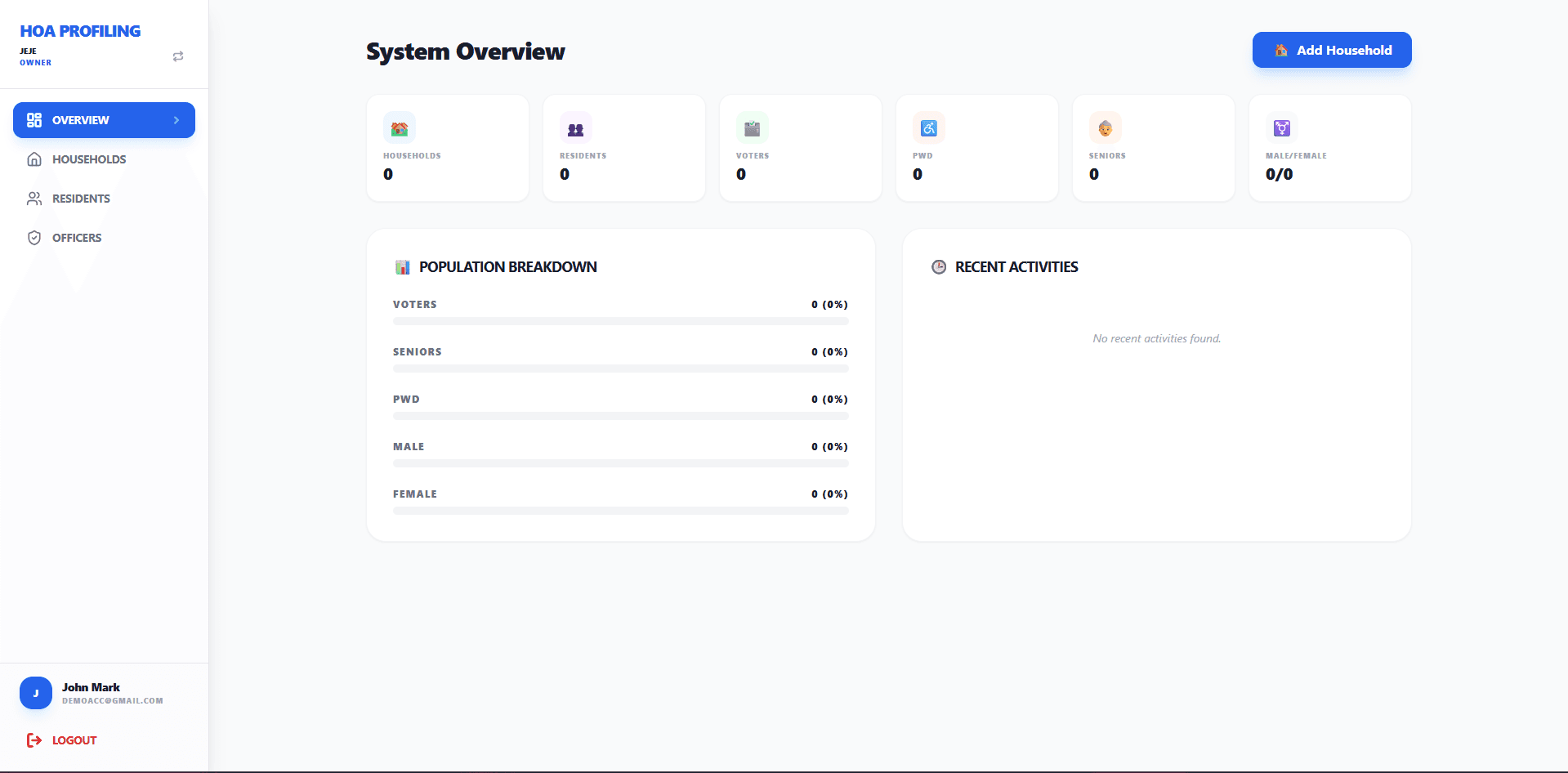
Task: Click the John Mark avatar circle
Action: pyautogui.click(x=36, y=693)
